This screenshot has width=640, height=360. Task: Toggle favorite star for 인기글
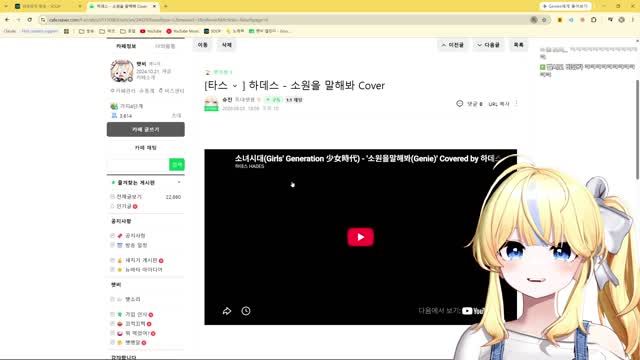pos(112,207)
